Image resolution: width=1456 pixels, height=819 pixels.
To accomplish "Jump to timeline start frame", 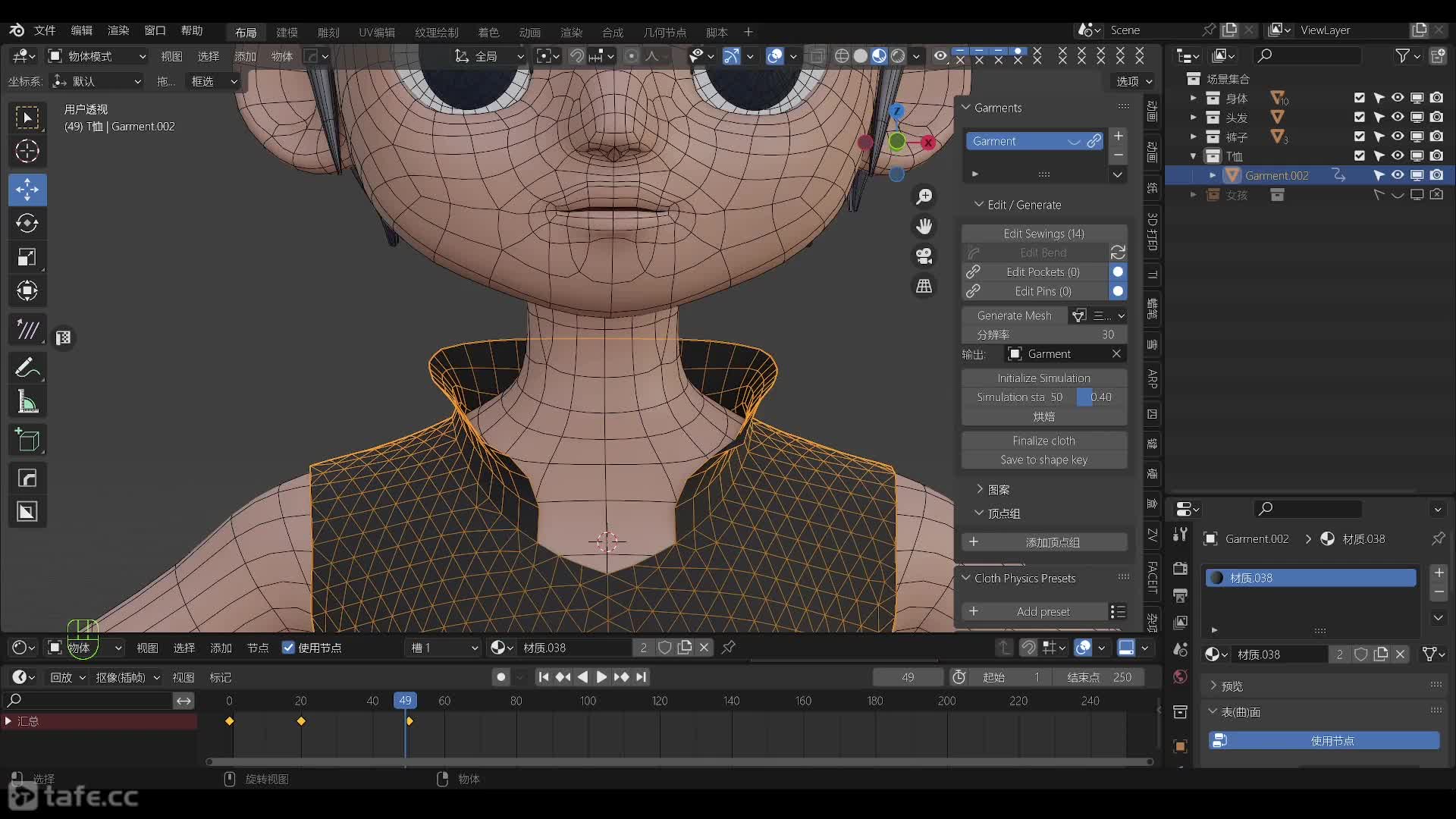I will click(x=543, y=677).
